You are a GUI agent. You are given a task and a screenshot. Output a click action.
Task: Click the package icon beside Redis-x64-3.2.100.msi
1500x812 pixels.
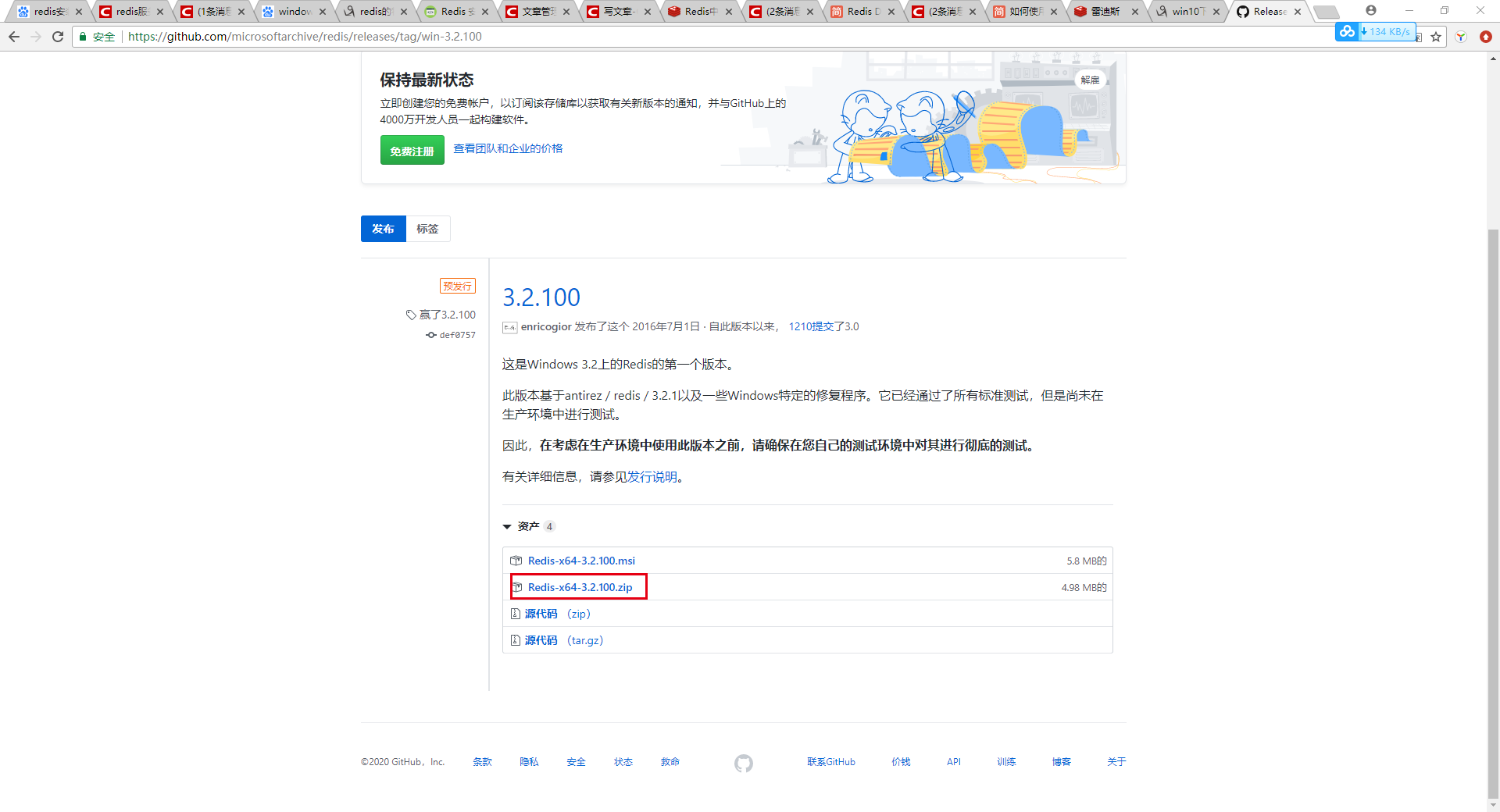[516, 561]
